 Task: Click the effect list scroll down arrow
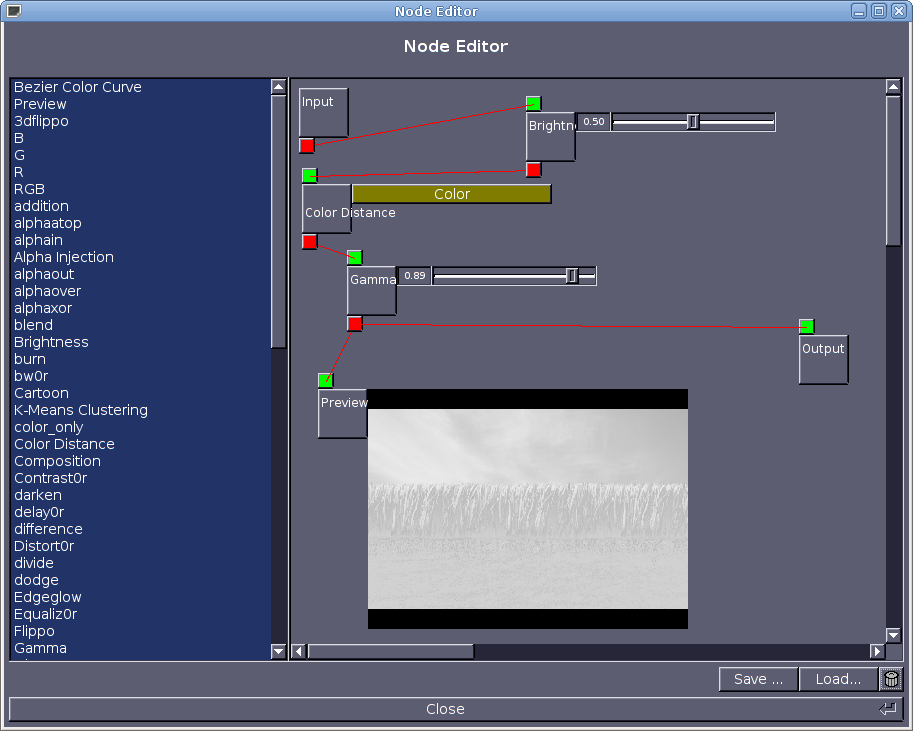[278, 651]
